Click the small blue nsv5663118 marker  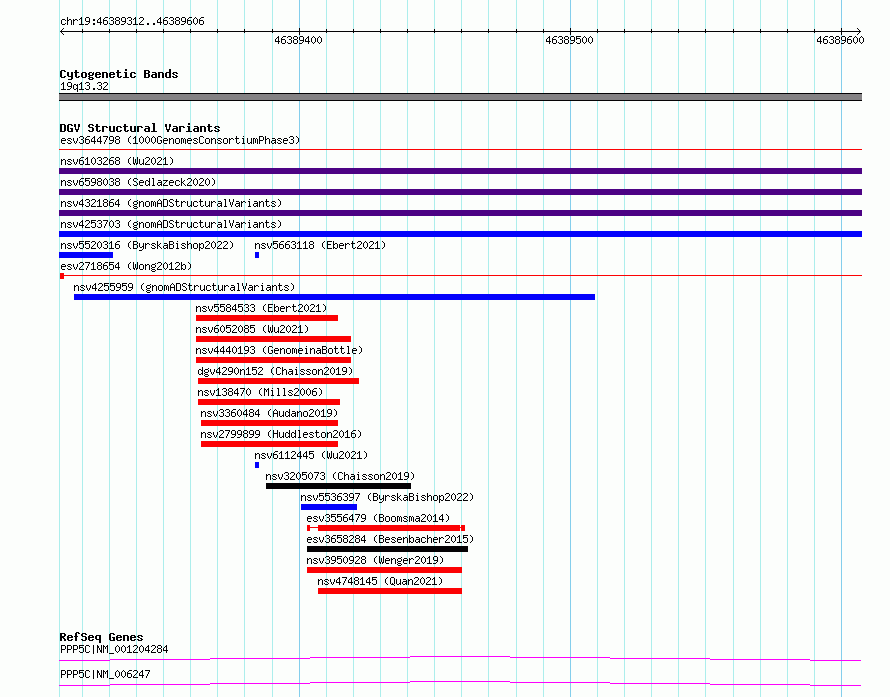(257, 255)
